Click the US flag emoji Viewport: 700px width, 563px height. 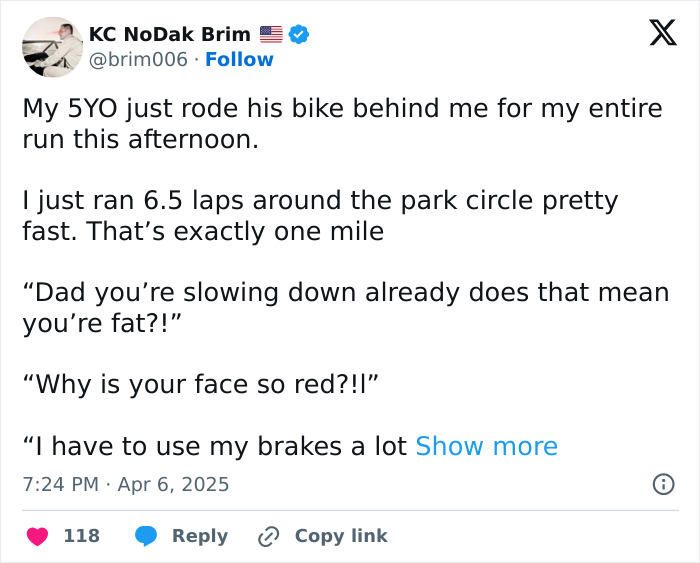click(x=271, y=34)
